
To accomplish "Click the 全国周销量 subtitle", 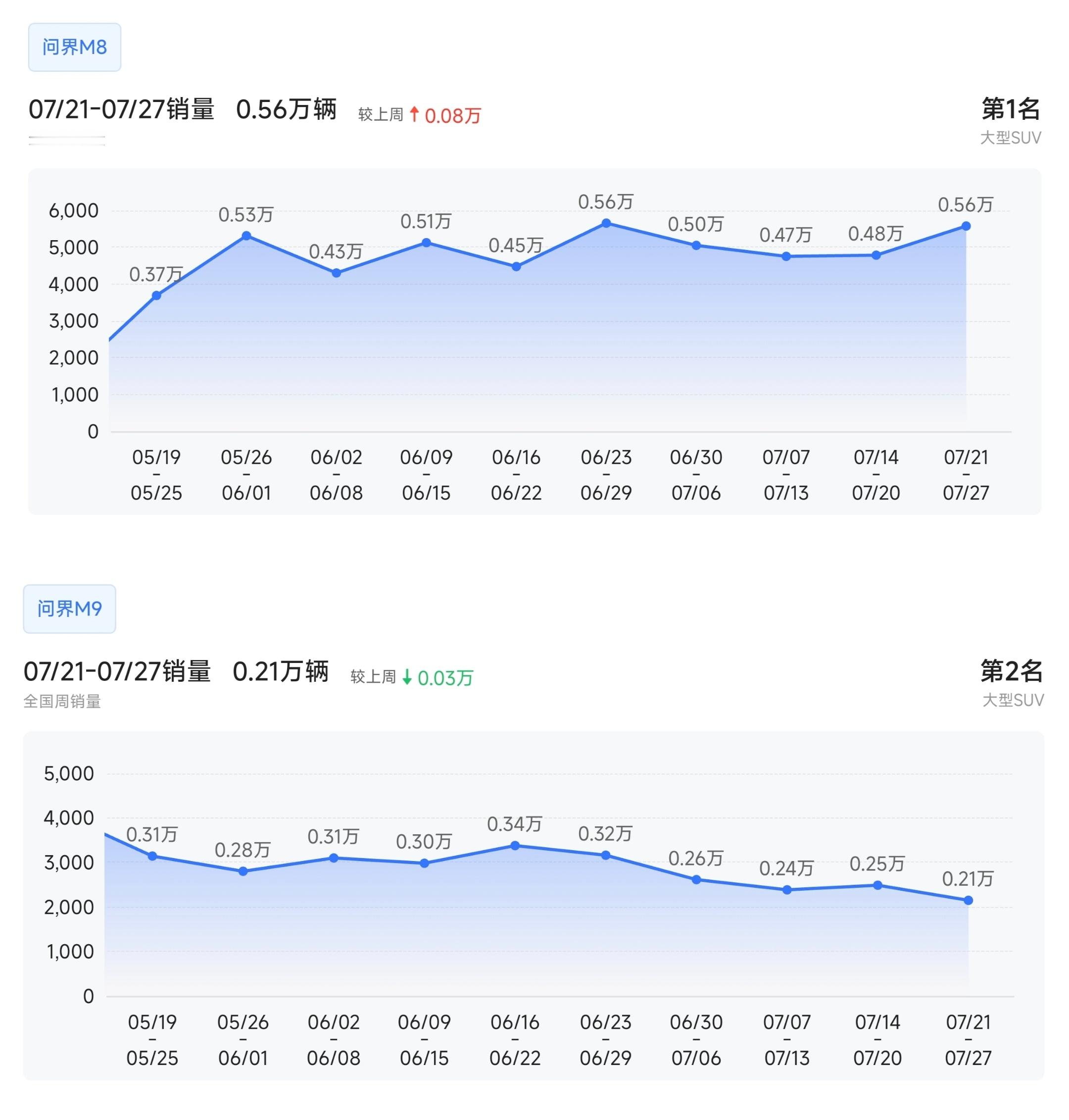I will 62,702.
